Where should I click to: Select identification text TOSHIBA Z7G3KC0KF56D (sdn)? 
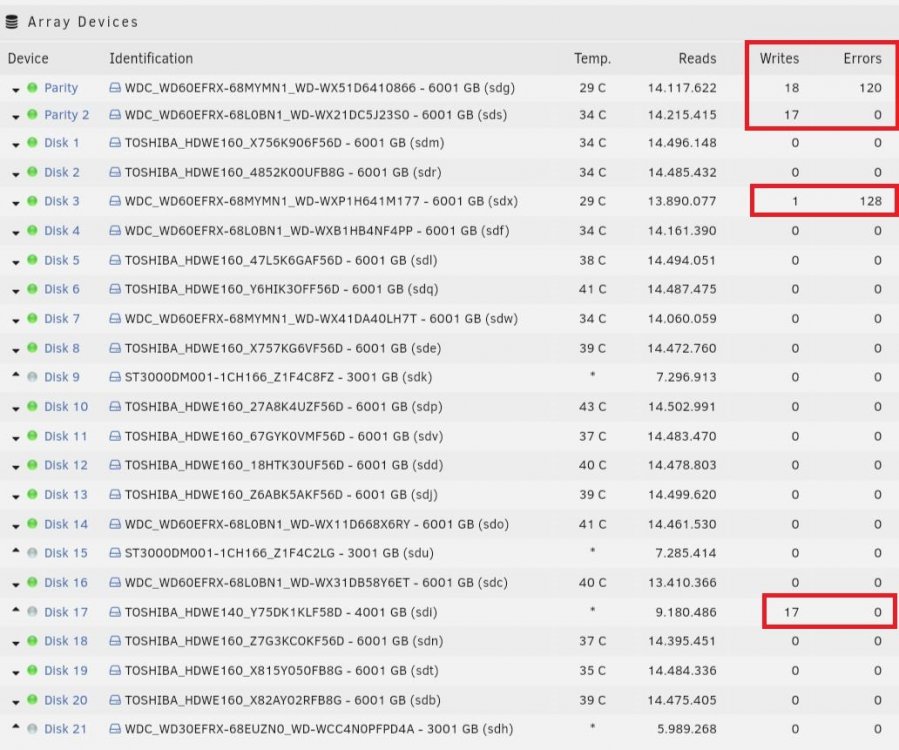(284, 641)
